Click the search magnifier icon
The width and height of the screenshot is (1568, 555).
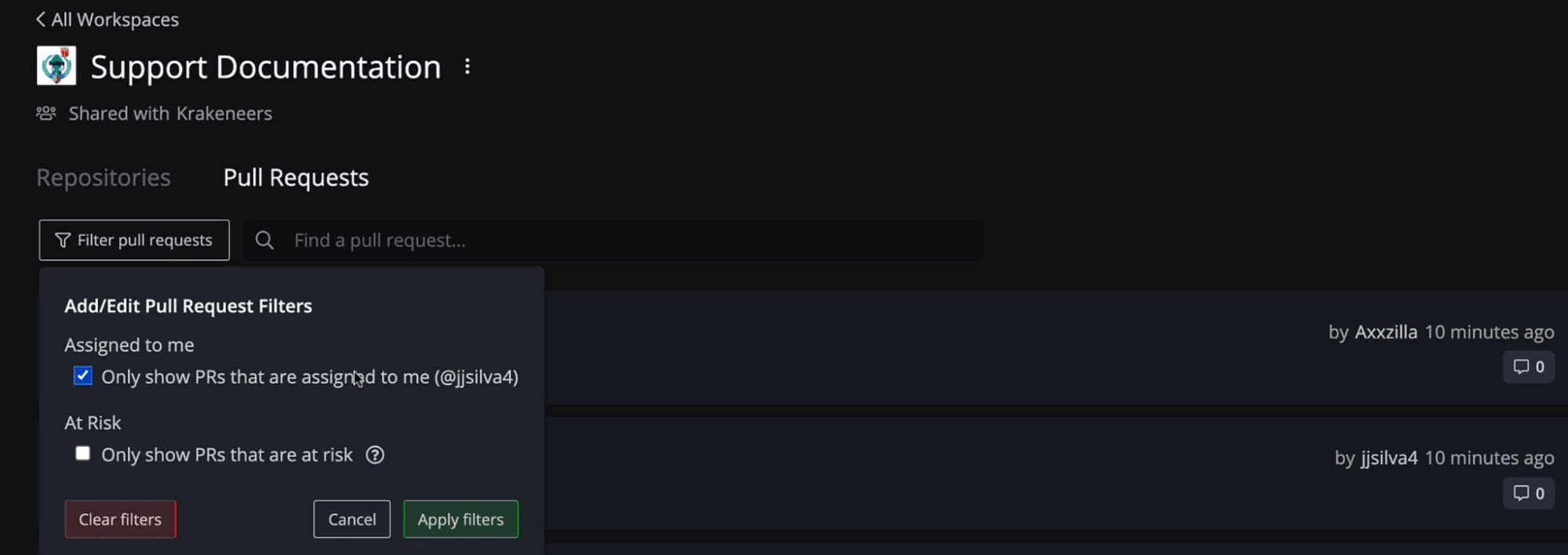[x=264, y=240]
